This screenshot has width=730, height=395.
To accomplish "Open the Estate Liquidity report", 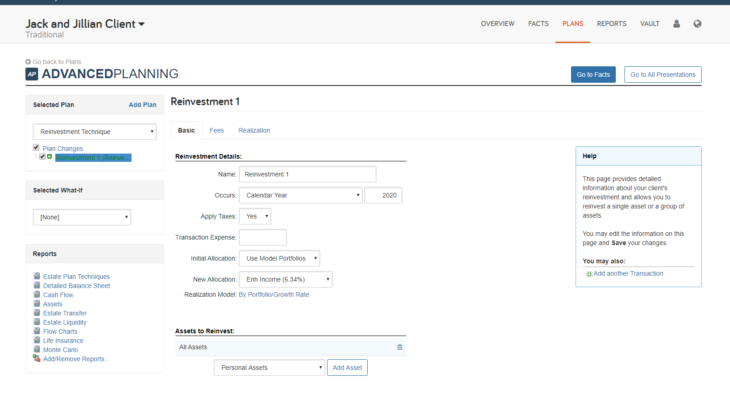I will 65,322.
